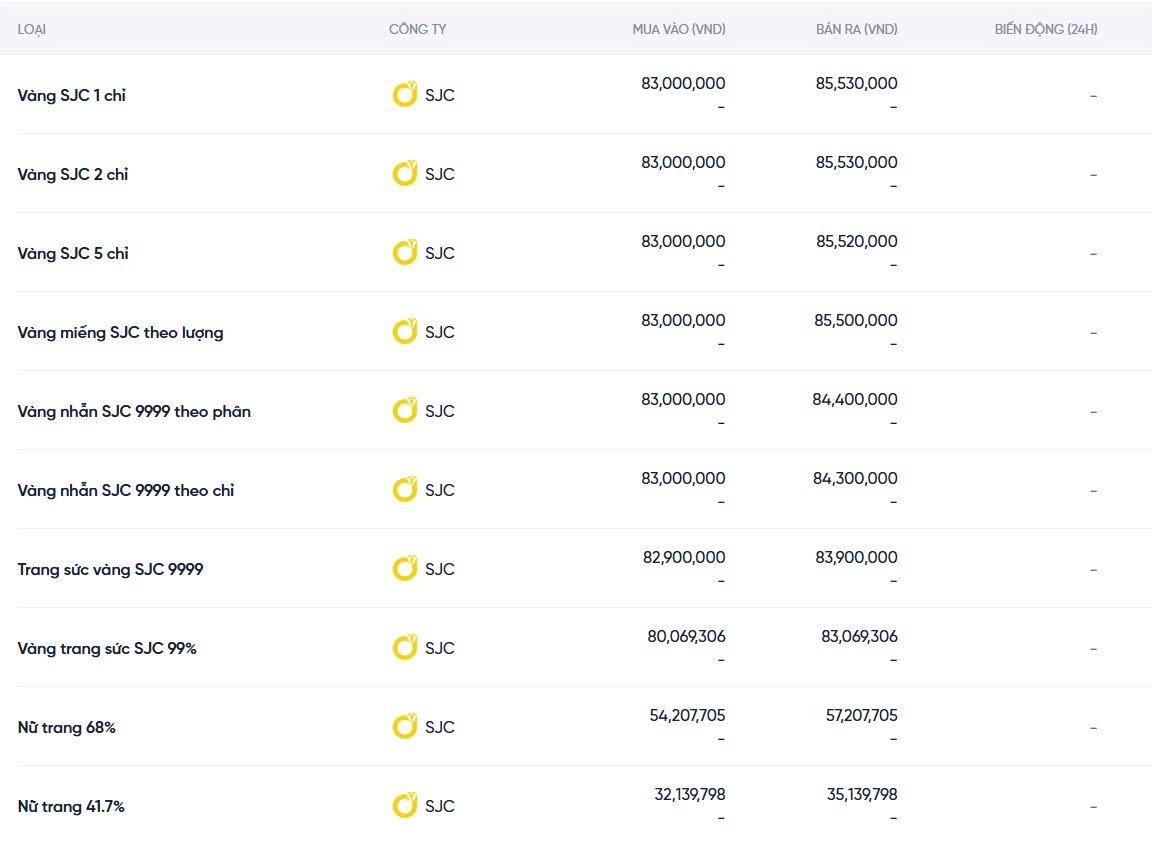This screenshot has width=1152, height=843.
Task: Click SJC logo in Vàng nhẫn 9999 theo chỉ row
Action: 404,490
